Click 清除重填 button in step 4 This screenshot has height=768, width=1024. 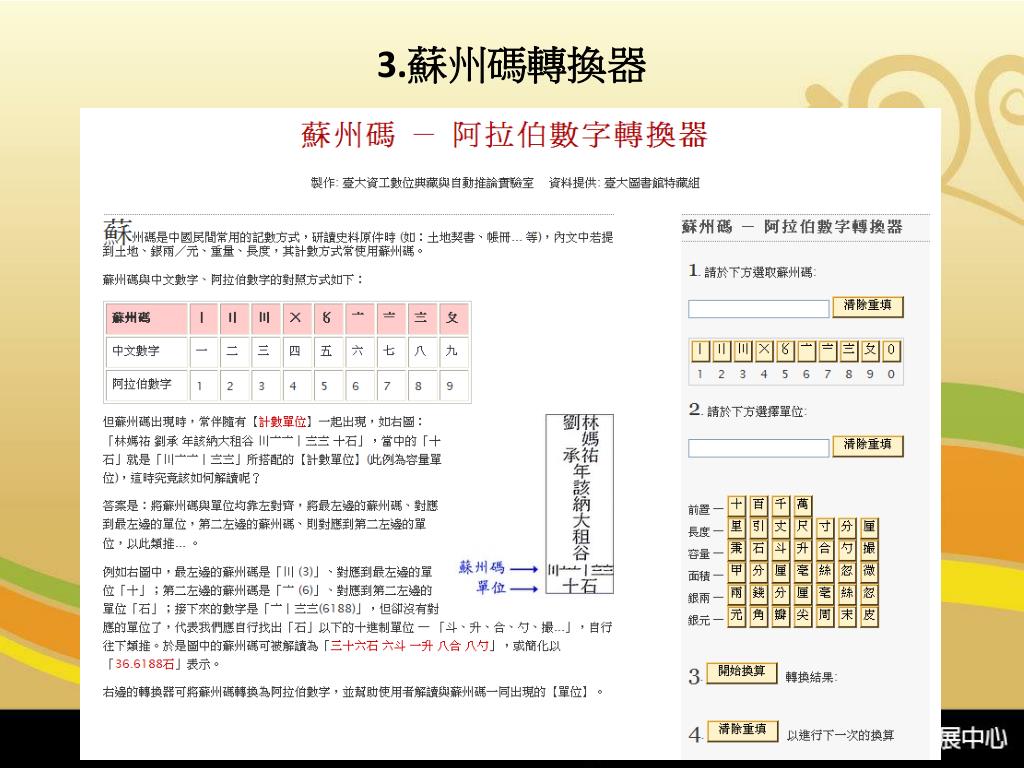742,731
